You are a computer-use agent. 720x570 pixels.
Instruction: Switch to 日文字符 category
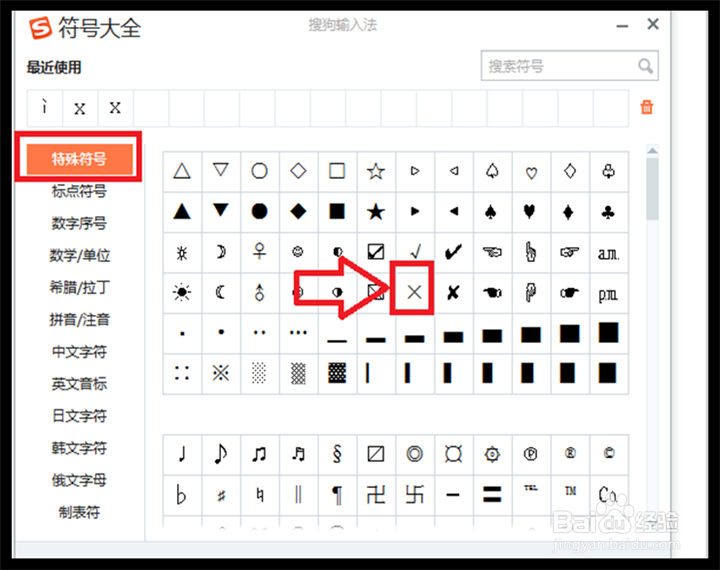(79, 416)
